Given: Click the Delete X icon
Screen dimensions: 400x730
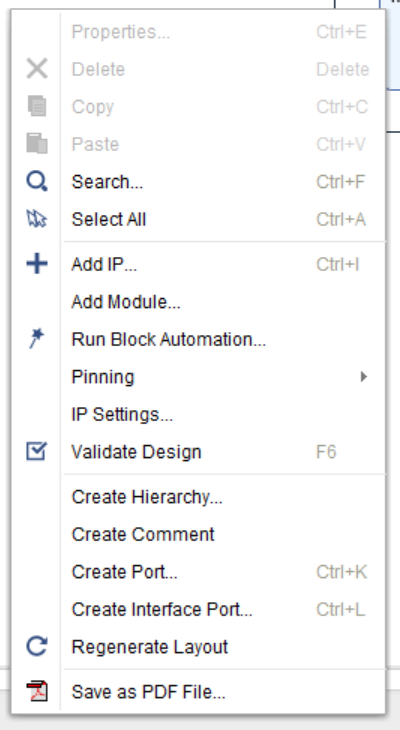Looking at the screenshot, I should pyautogui.click(x=37, y=69).
